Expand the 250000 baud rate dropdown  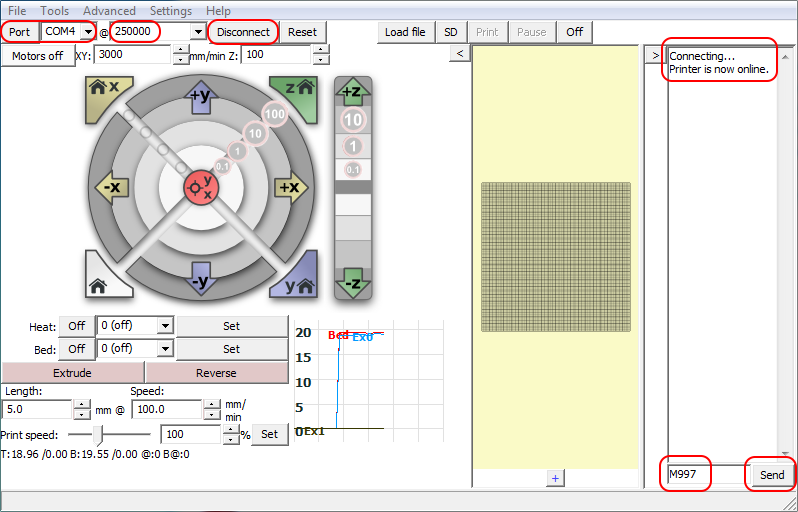tap(197, 32)
